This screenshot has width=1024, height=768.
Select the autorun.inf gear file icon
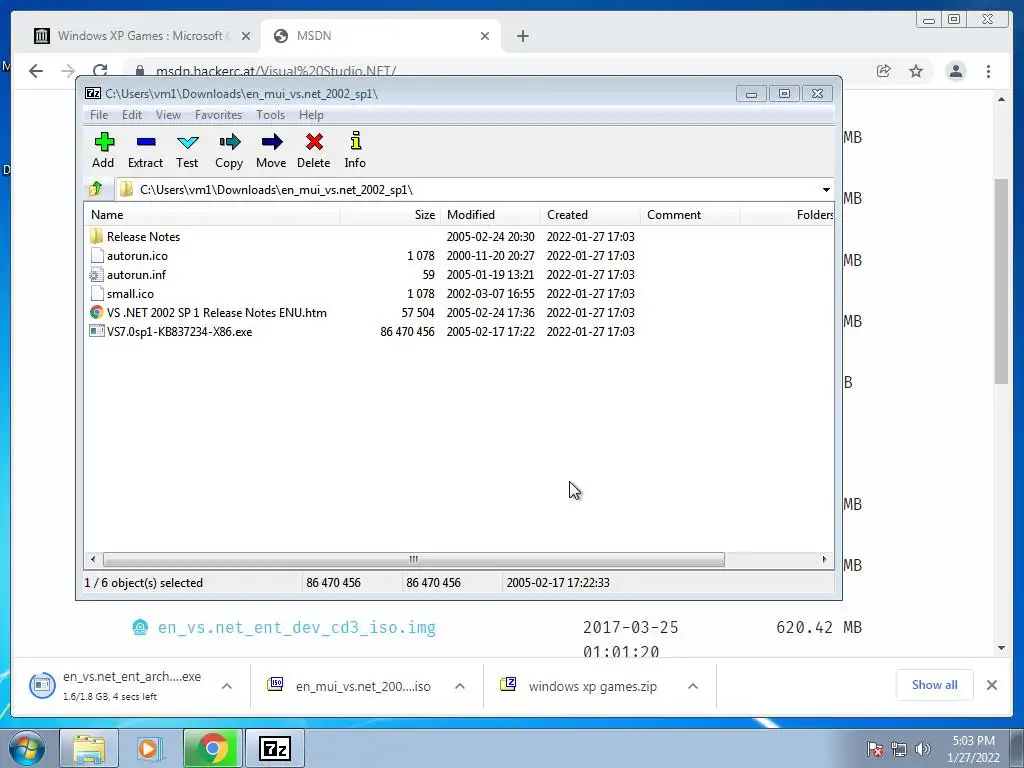tap(97, 275)
